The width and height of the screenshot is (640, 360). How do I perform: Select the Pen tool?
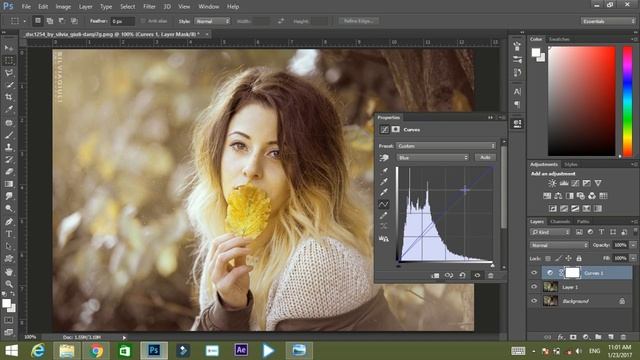[x=9, y=222]
